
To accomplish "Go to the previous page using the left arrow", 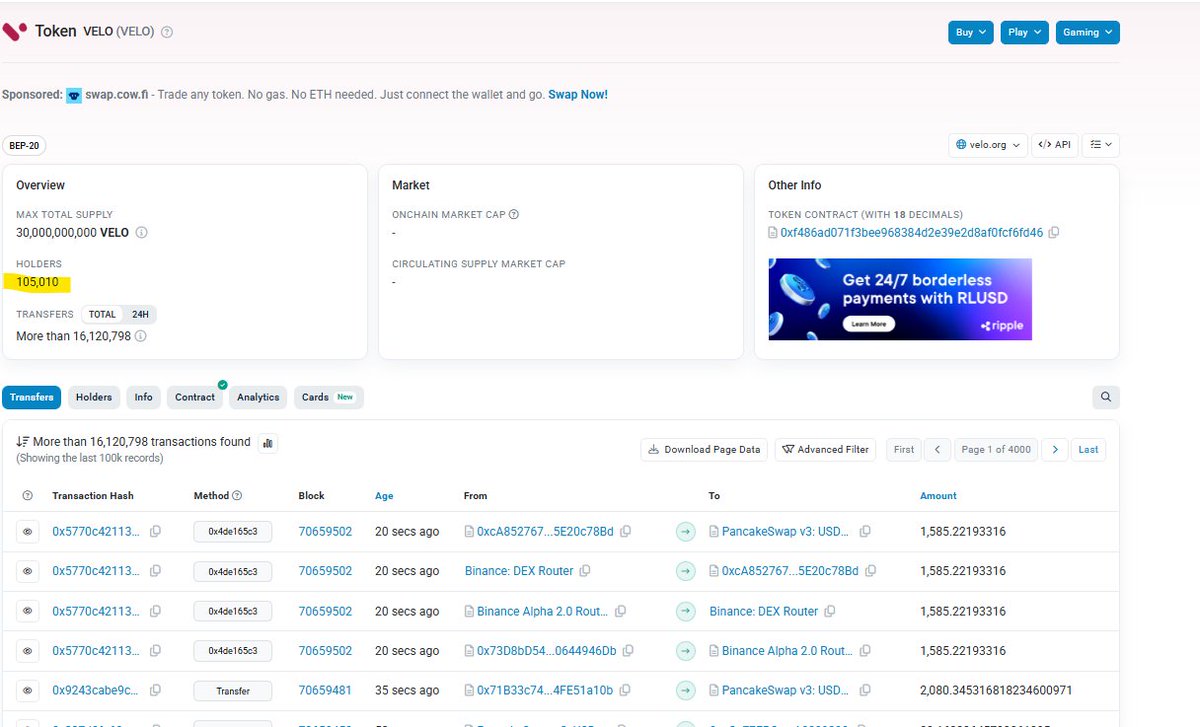I will click(x=937, y=450).
